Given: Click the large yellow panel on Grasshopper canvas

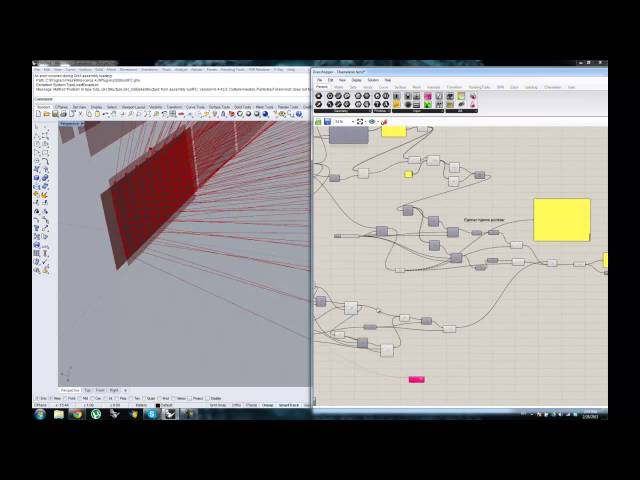Looking at the screenshot, I should (x=562, y=220).
